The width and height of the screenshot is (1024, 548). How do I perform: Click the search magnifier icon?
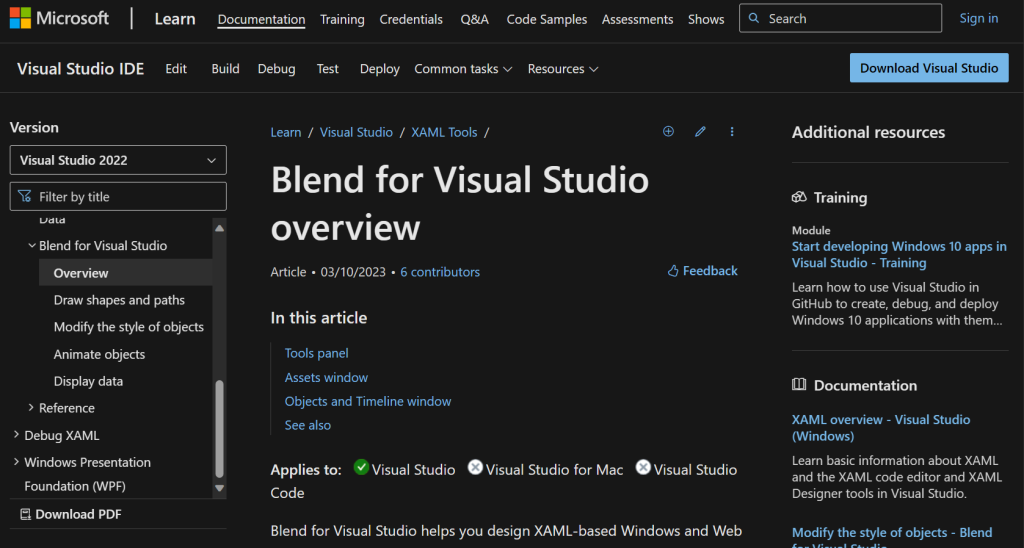click(x=756, y=19)
